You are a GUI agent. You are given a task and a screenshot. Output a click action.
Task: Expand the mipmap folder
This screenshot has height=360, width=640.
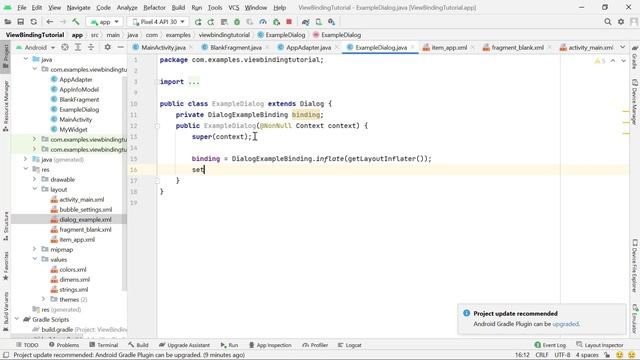point(35,249)
